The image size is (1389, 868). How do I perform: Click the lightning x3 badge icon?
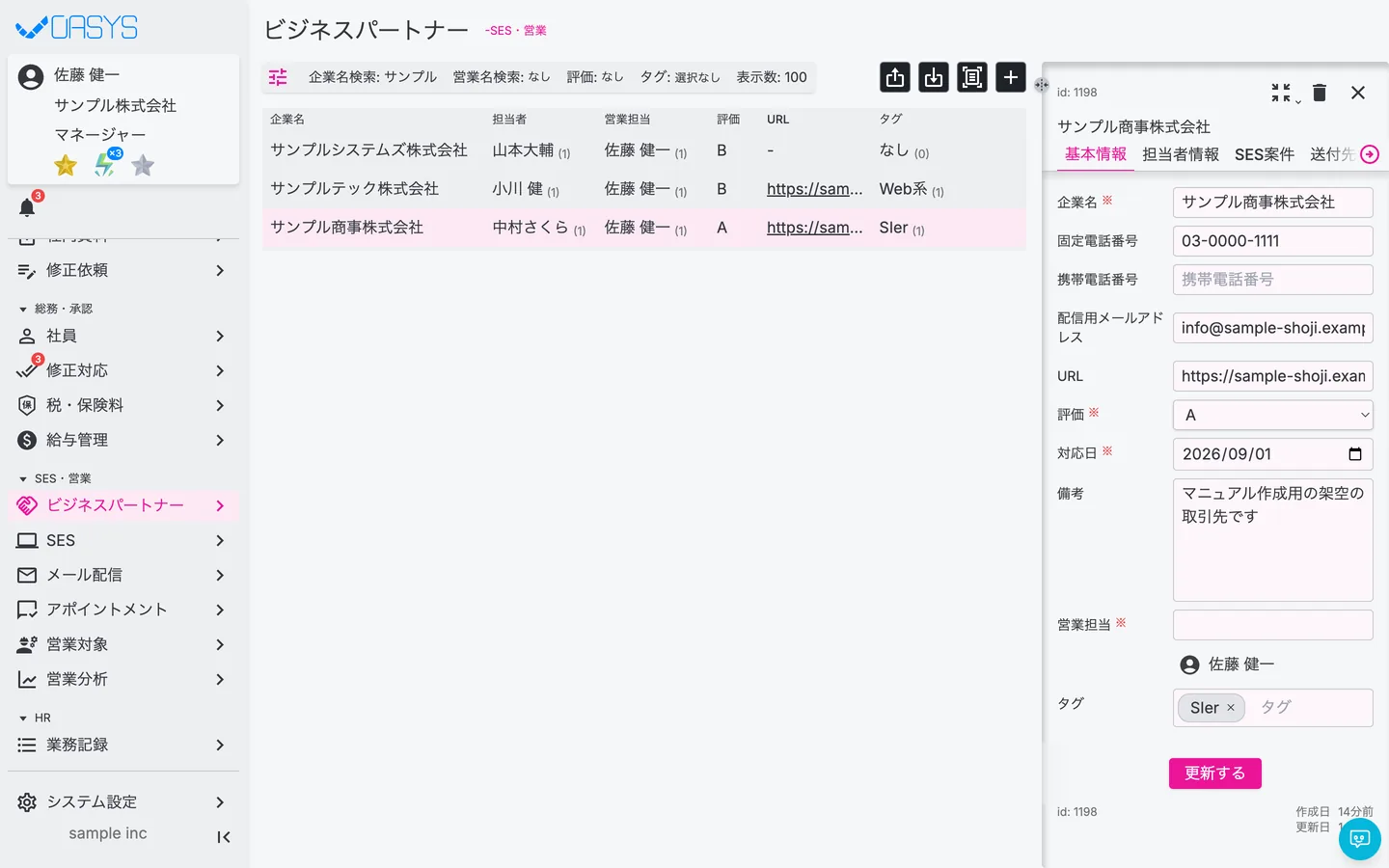pos(105,165)
